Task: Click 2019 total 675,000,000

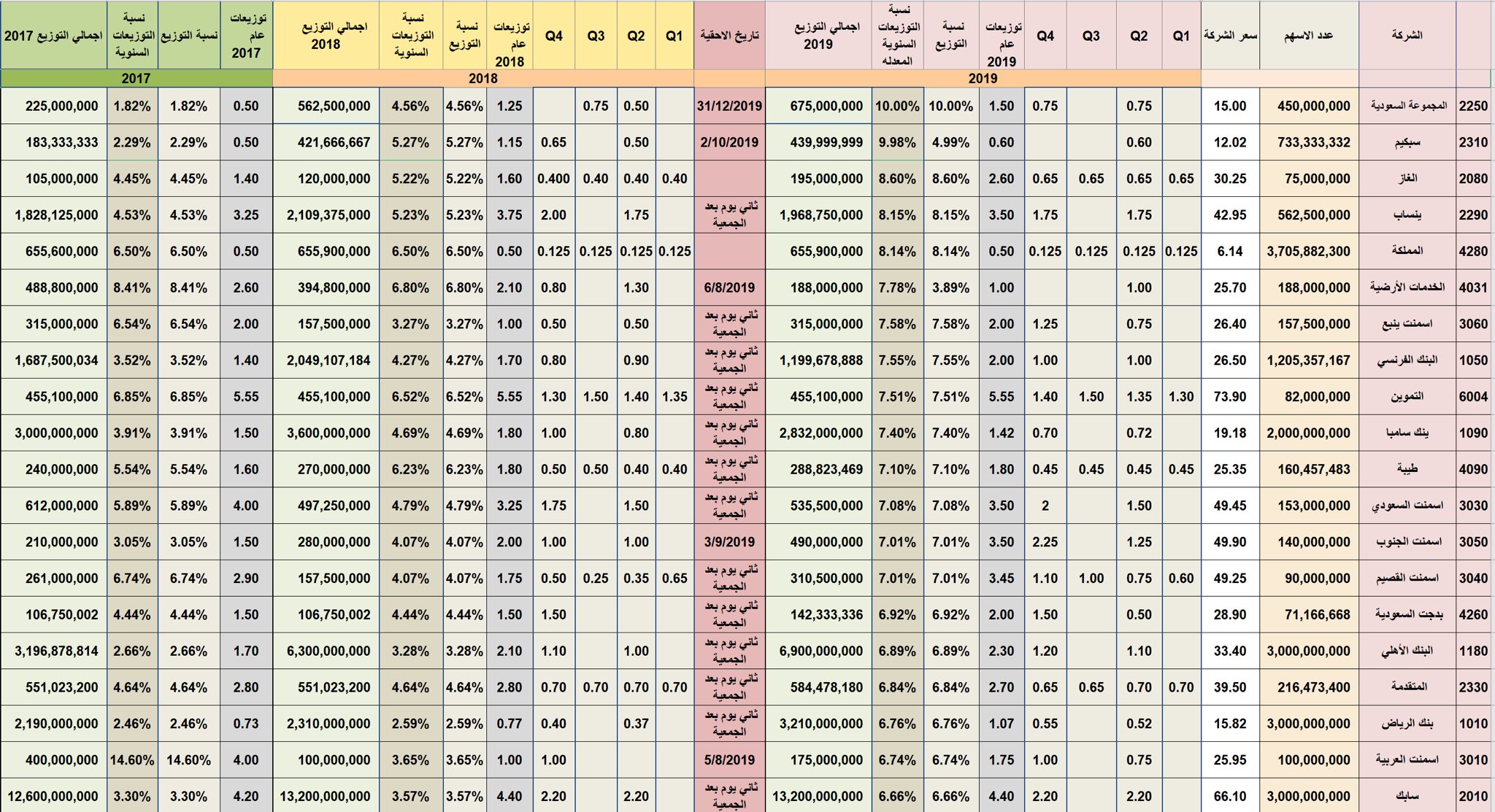Action: point(826,106)
